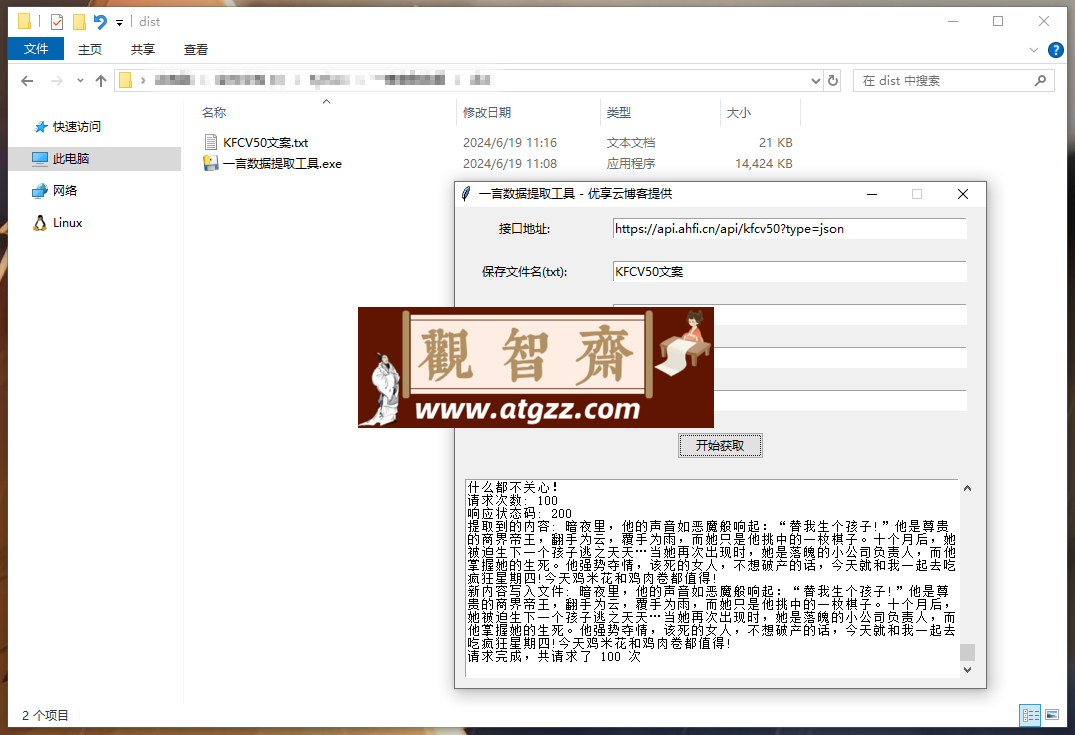Click the 2024/6/19 11:08 date cell
The width and height of the screenshot is (1075, 735).
(509, 164)
